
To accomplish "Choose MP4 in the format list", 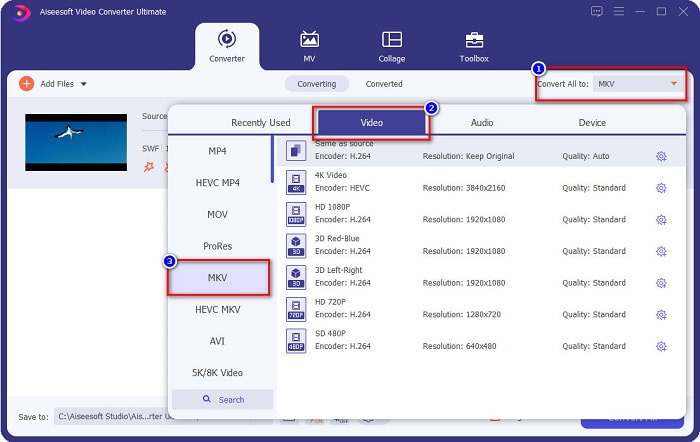I will (x=217, y=151).
